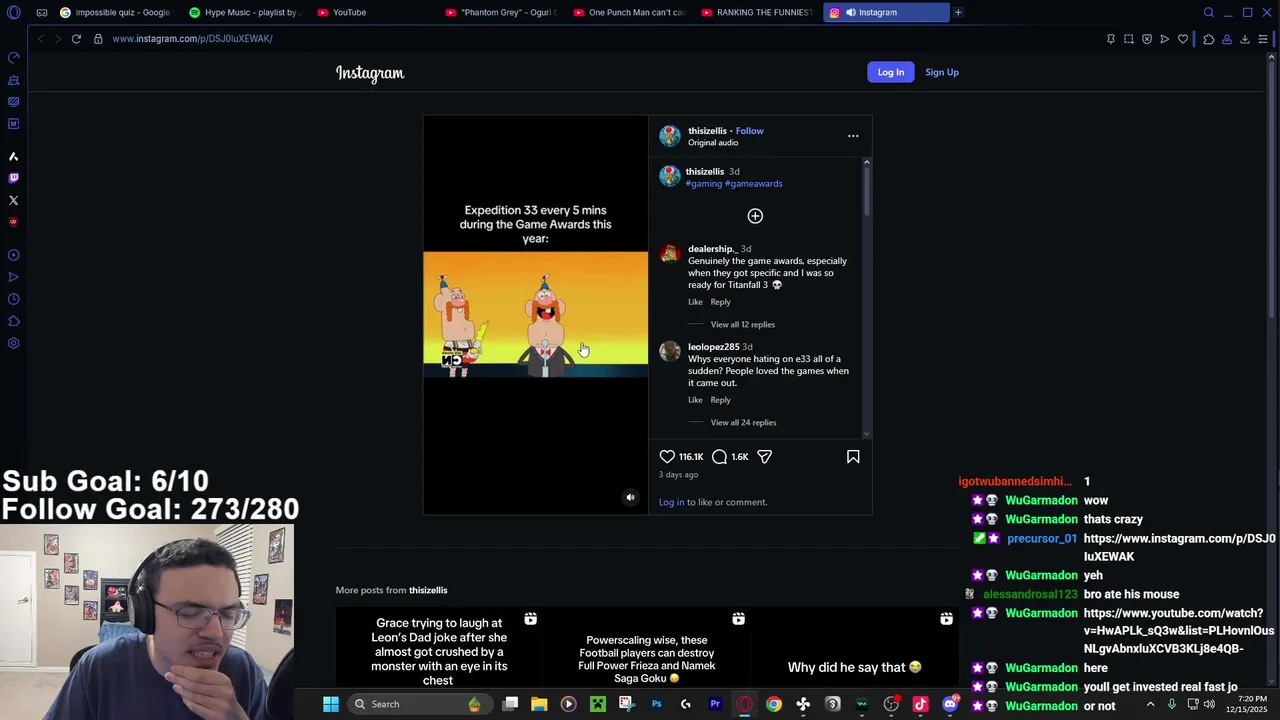Click the reel video to pause
Viewport: 1280px width, 720px height.
coord(536,315)
